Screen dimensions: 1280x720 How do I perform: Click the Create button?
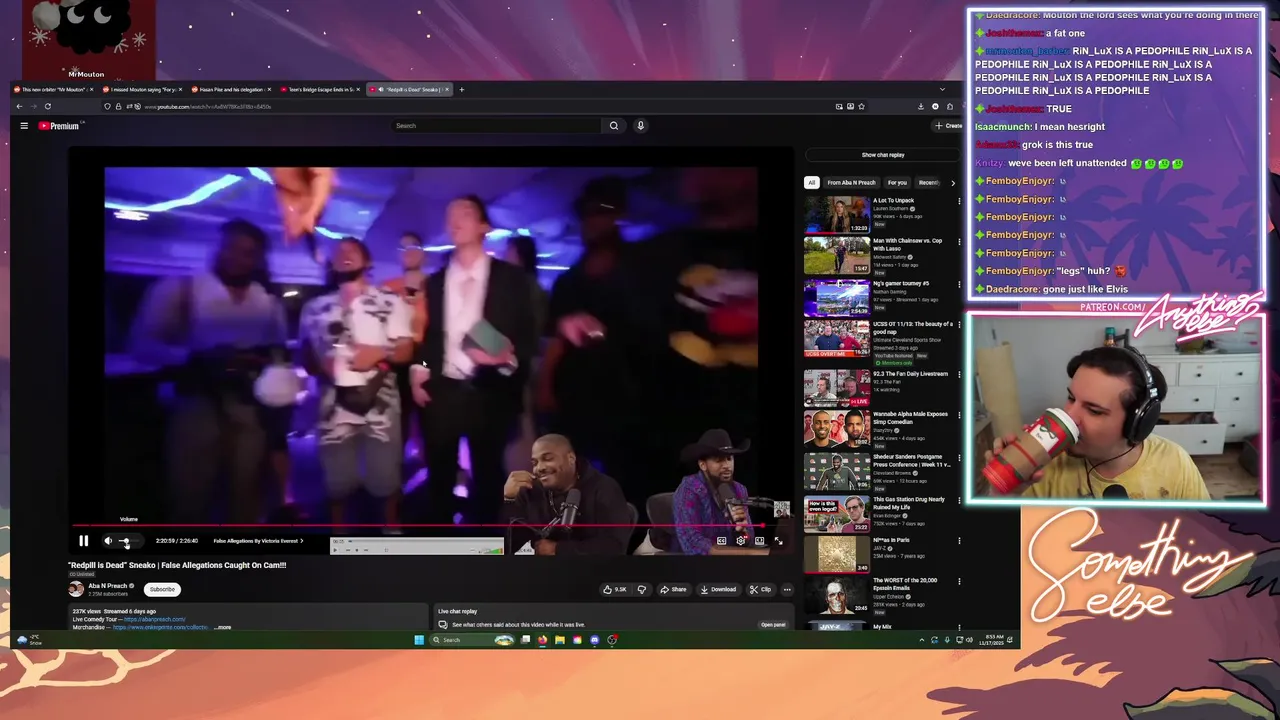point(947,126)
